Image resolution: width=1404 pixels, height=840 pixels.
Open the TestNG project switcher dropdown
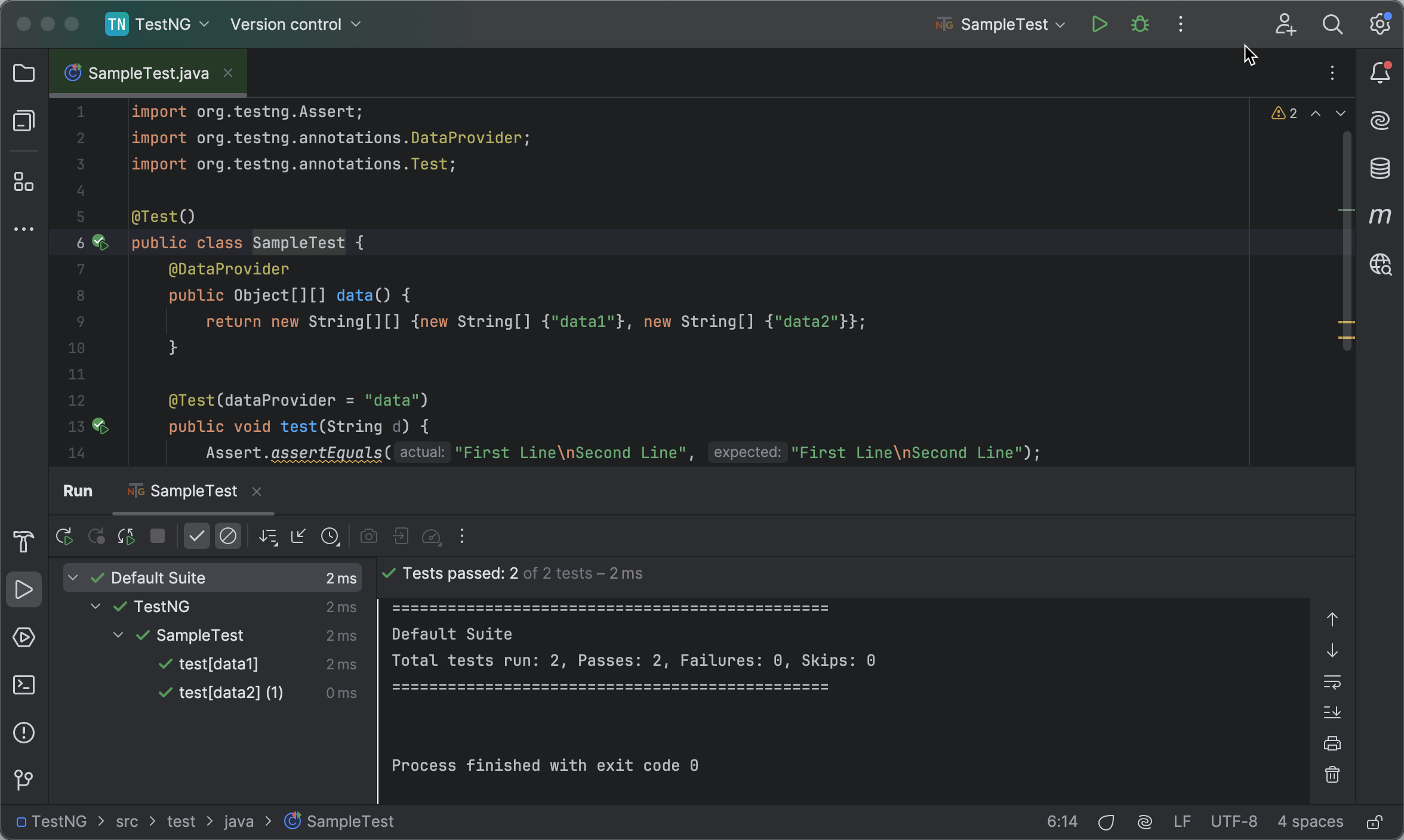156,24
